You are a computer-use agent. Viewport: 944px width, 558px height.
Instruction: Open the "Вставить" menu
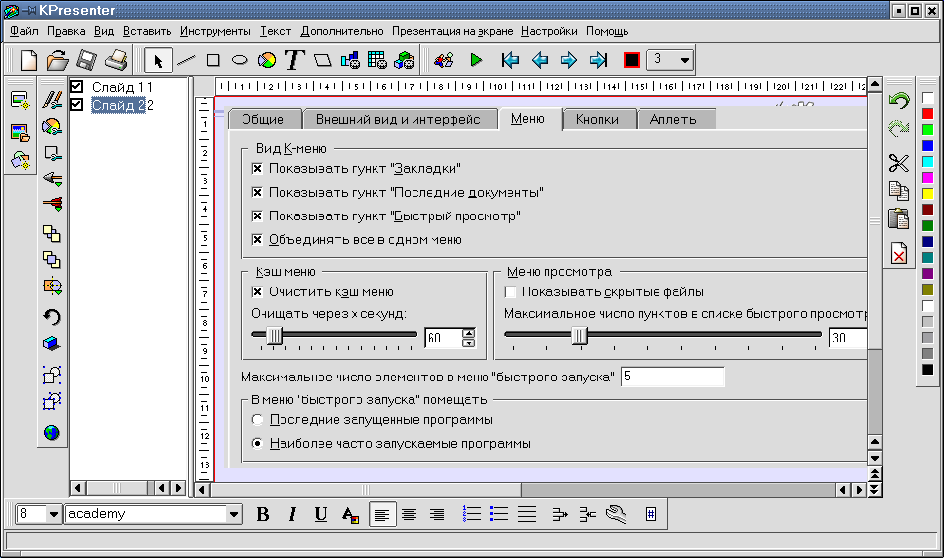147,31
